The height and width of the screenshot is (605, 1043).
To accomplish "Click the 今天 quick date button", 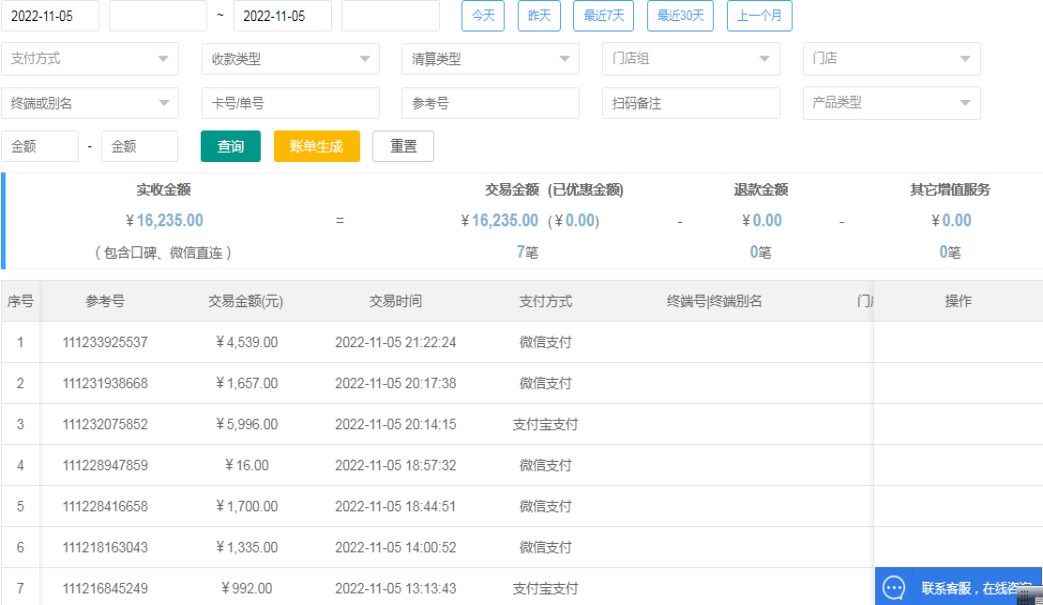I will 483,16.
